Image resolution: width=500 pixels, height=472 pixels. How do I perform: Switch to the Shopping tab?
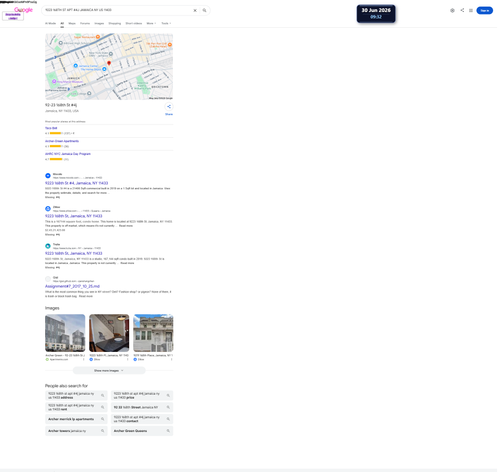point(115,24)
